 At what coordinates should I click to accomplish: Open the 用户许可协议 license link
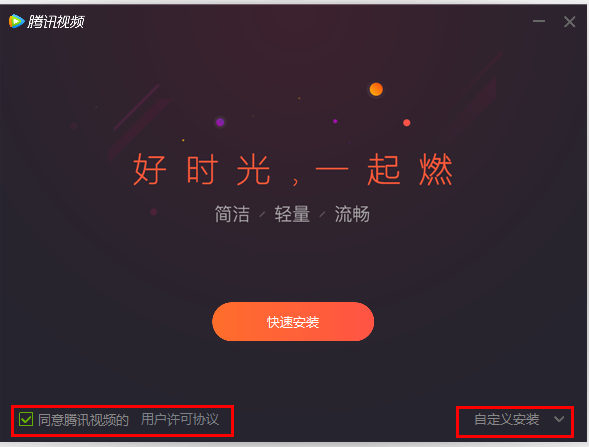[180, 419]
